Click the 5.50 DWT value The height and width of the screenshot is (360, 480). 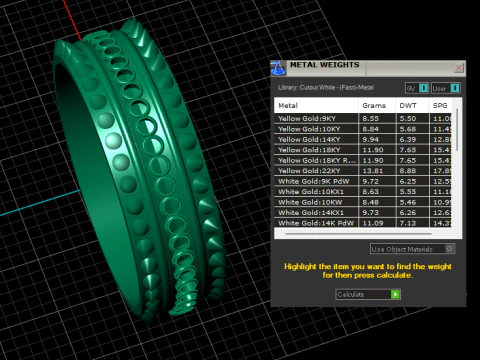tap(408, 118)
